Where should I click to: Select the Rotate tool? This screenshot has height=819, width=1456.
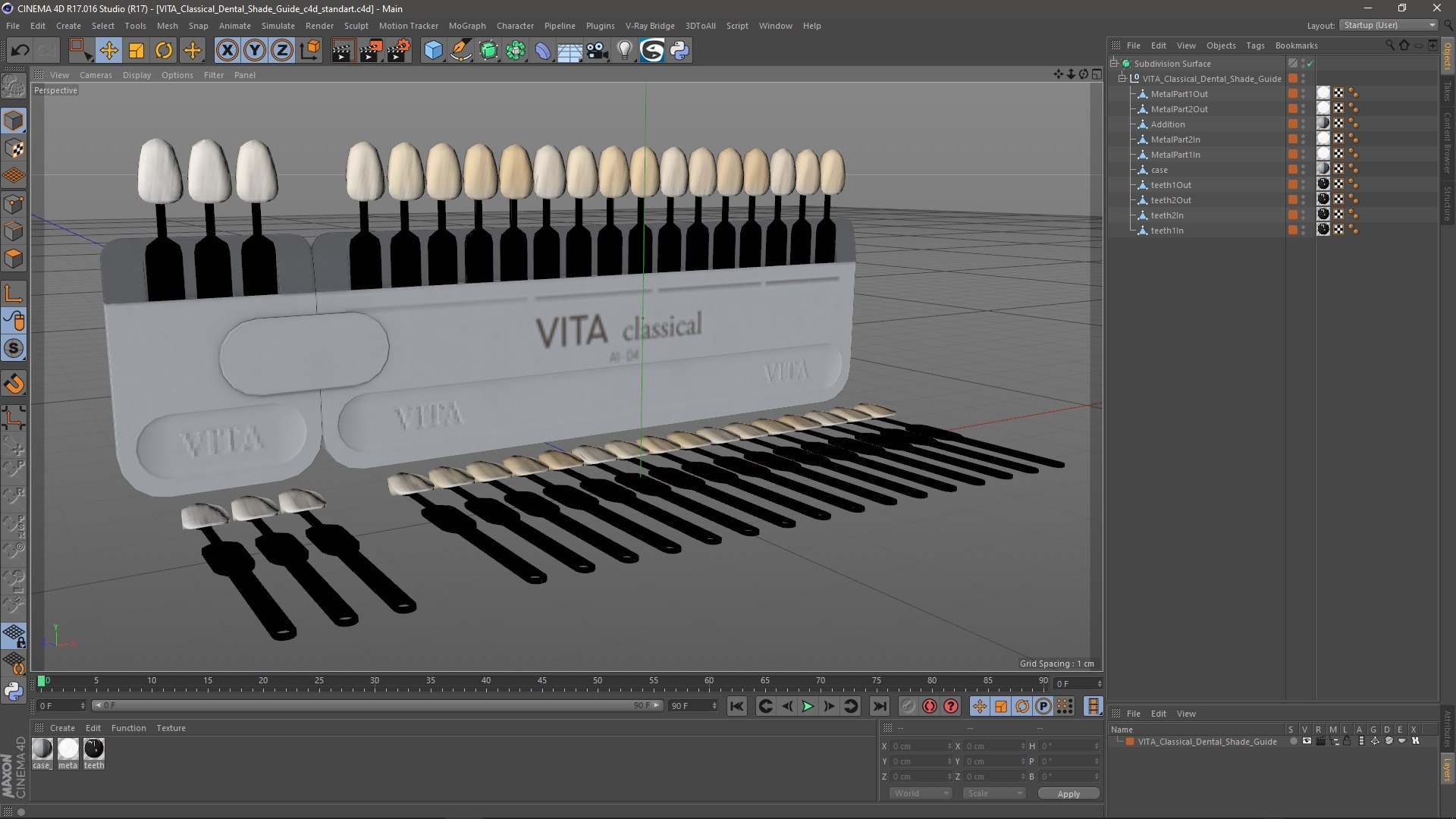click(164, 51)
